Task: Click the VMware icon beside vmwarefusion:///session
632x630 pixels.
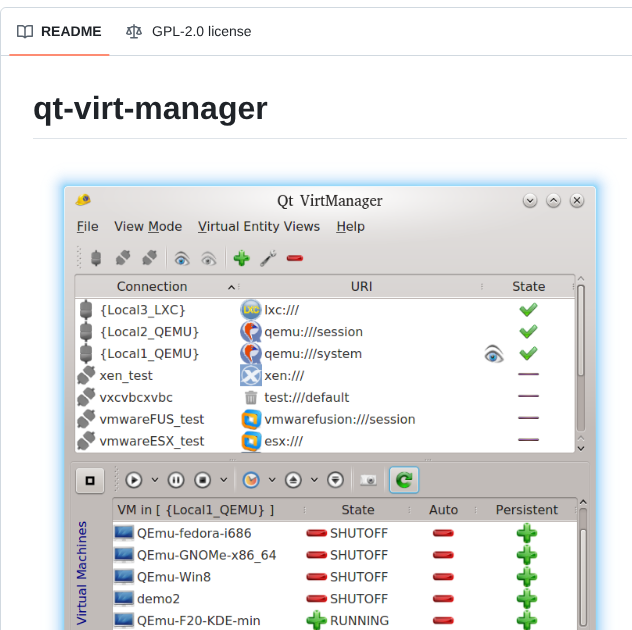Action: 251,419
